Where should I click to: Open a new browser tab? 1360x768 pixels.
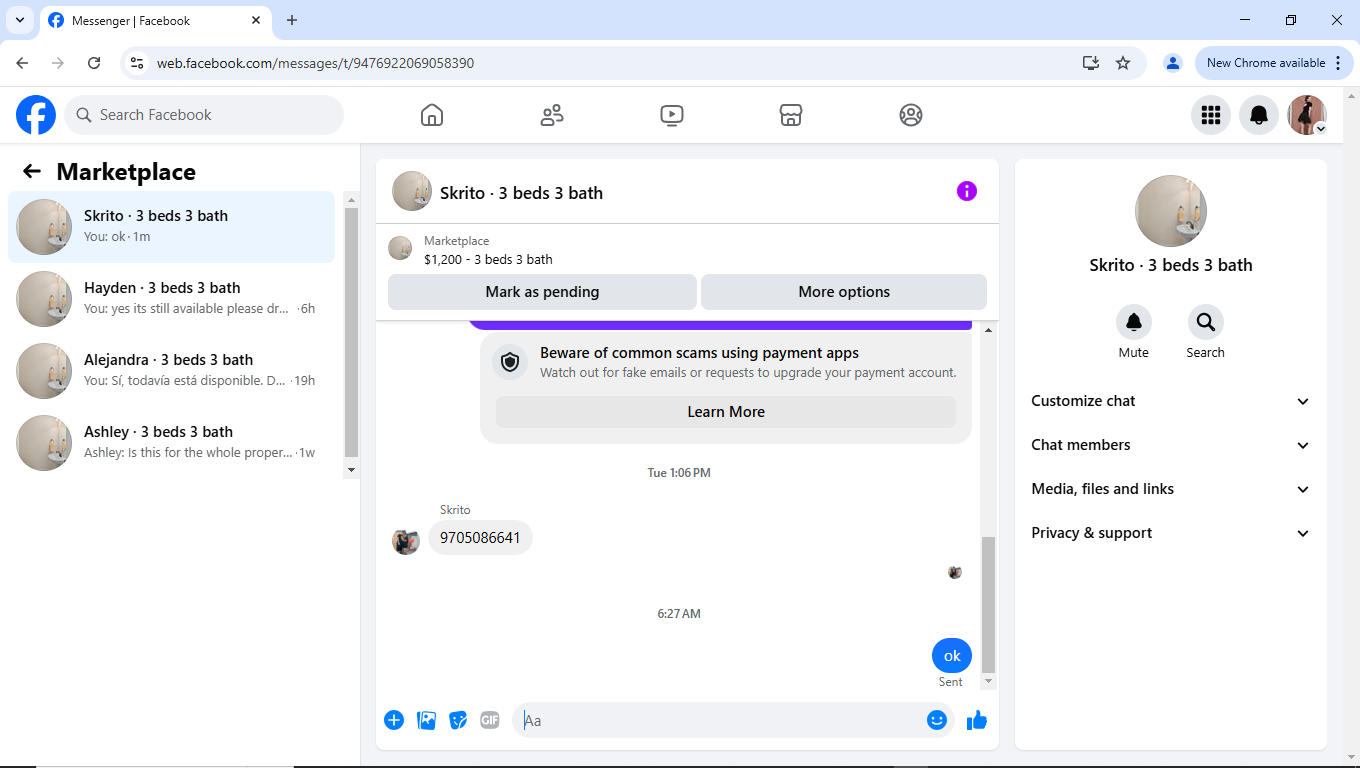tap(292, 20)
